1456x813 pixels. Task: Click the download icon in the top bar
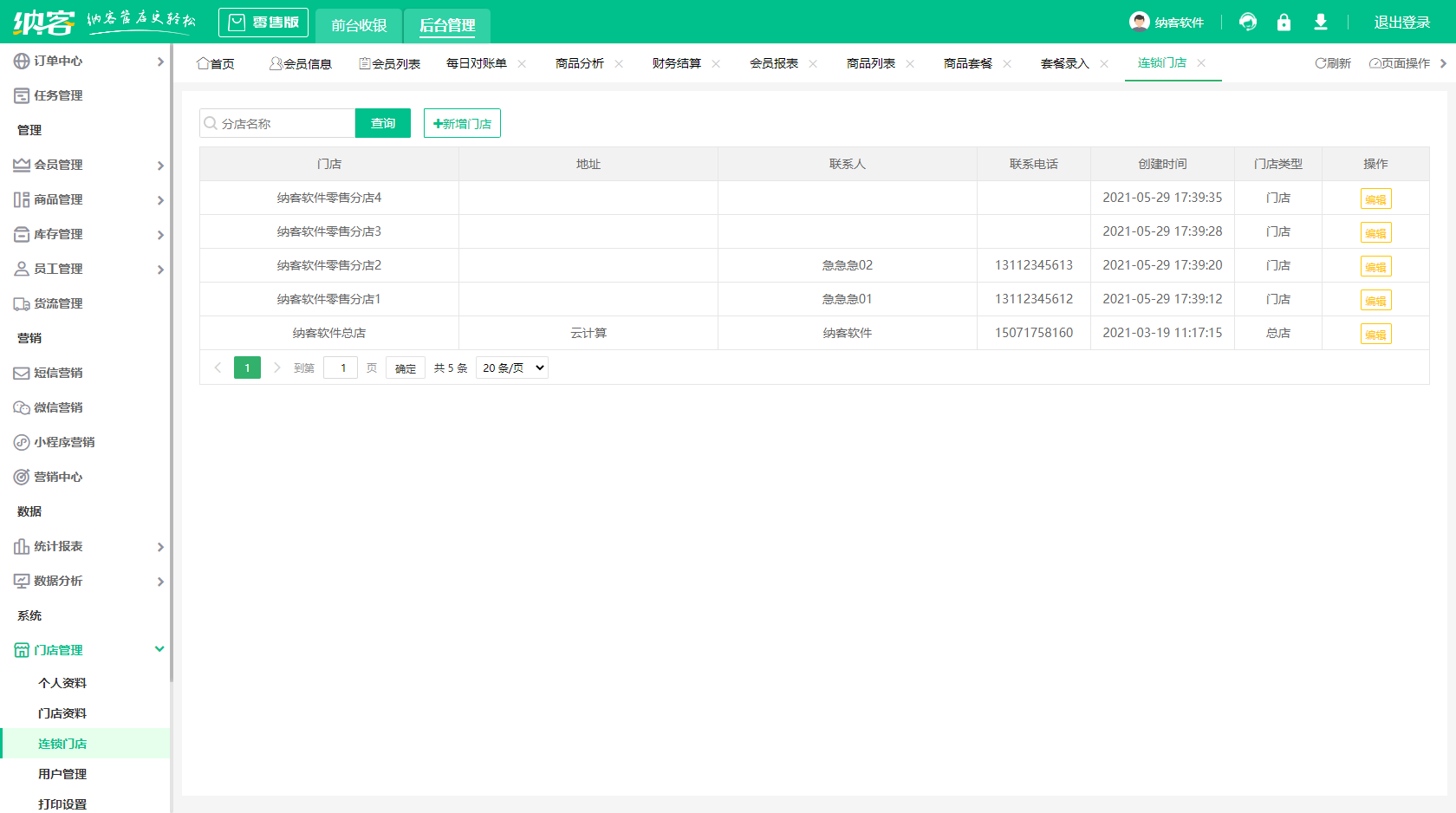(x=1321, y=22)
